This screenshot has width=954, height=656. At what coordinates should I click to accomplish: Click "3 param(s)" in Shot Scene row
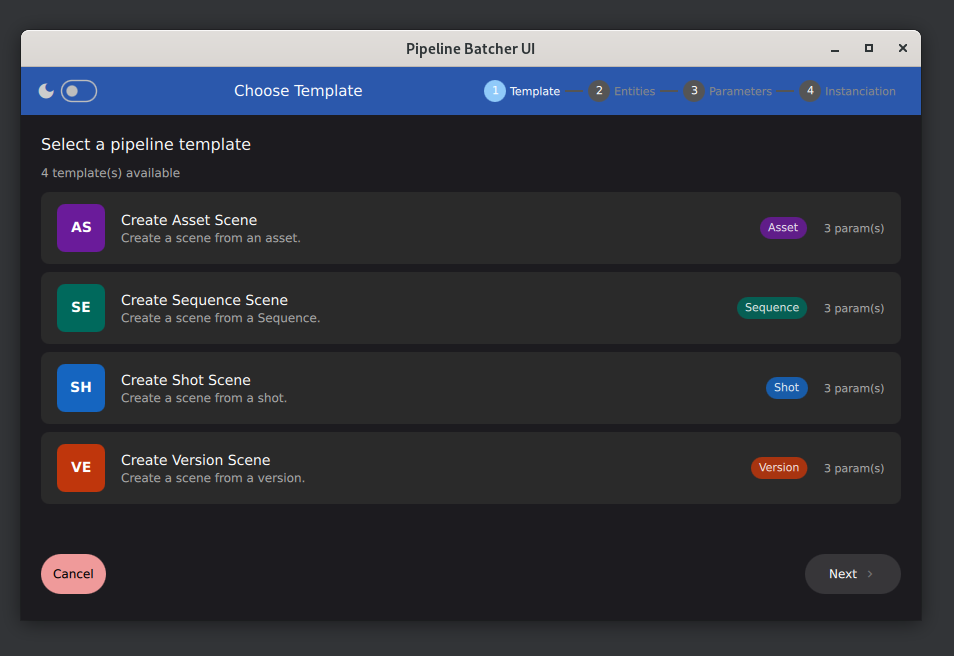(854, 388)
